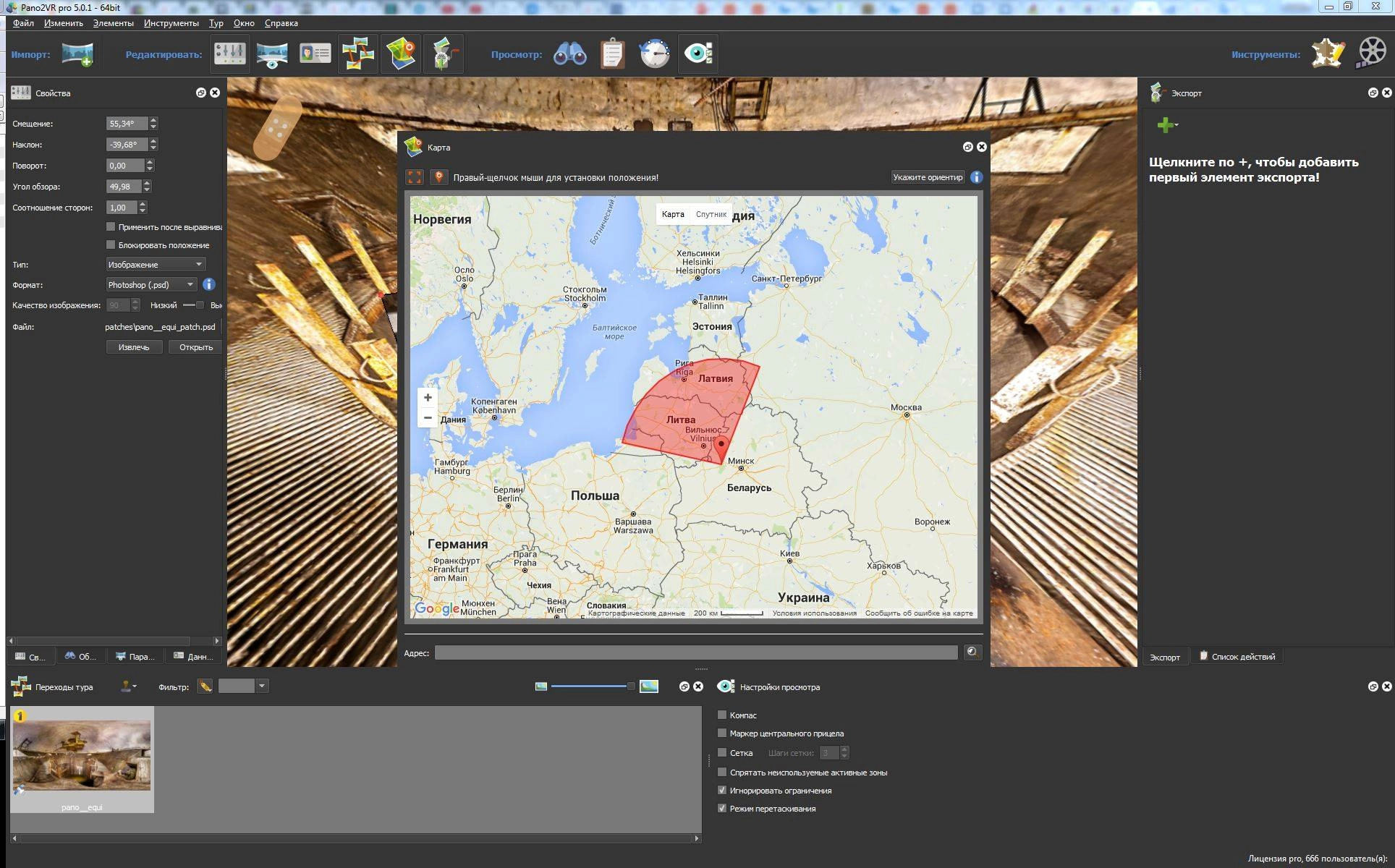Zoom in on the map
Image resolution: width=1395 pixels, height=868 pixels.
[x=428, y=397]
